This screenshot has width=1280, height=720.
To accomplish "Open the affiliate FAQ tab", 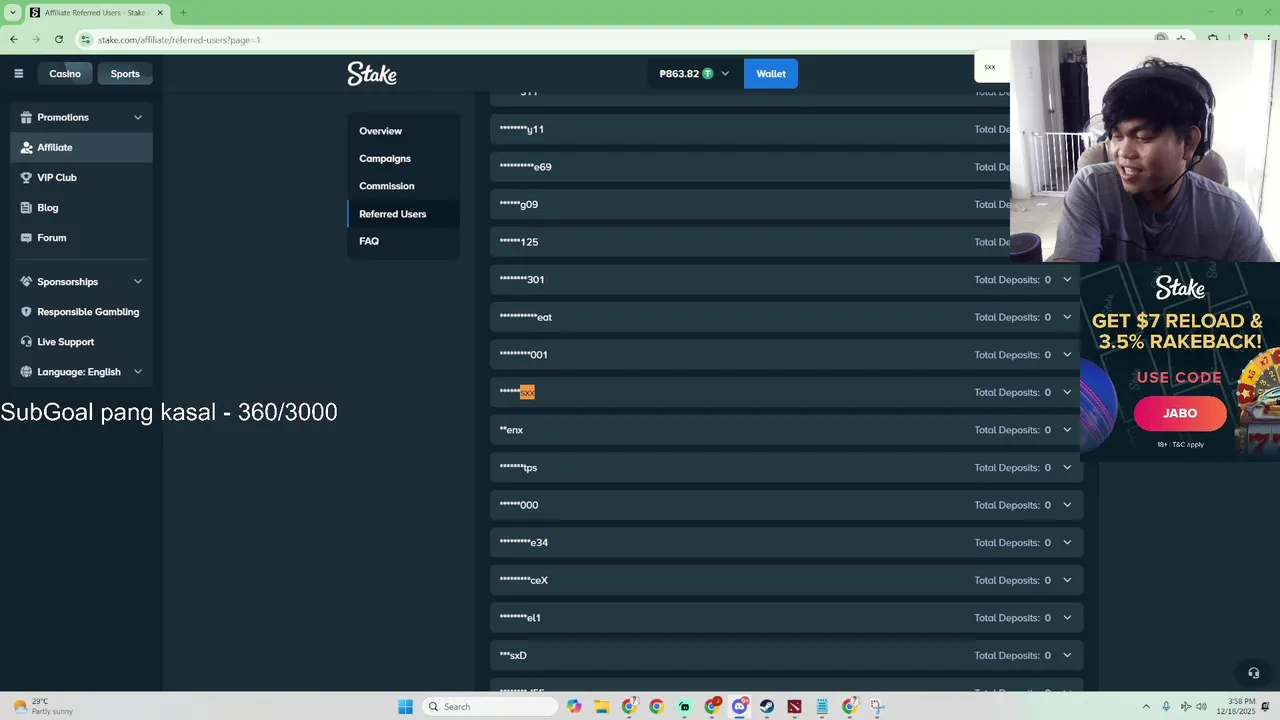I will click(x=369, y=241).
